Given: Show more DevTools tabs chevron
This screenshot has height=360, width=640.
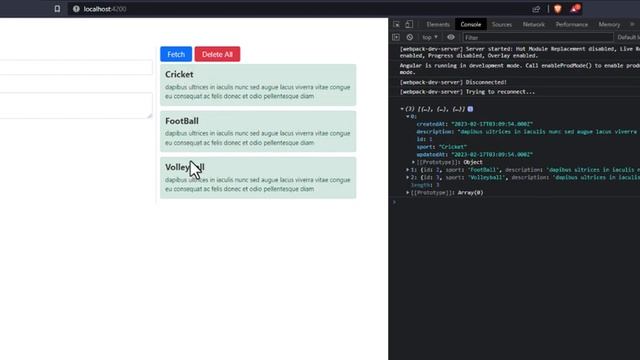Looking at the screenshot, I should [632, 24].
